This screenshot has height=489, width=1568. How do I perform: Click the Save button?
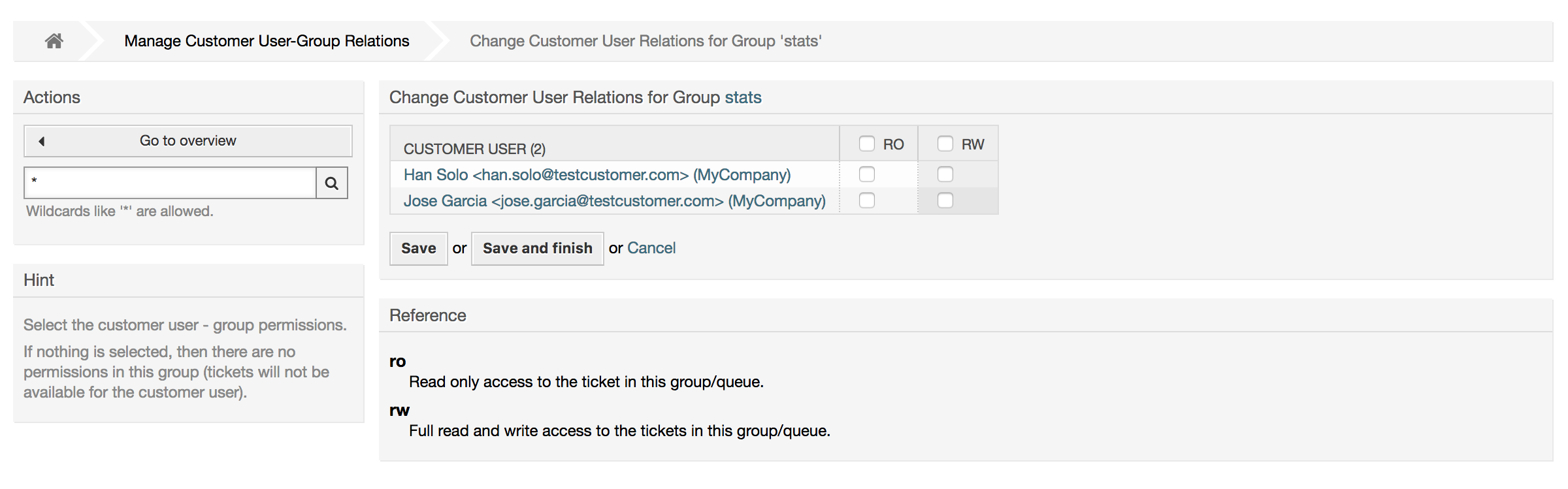(x=418, y=248)
